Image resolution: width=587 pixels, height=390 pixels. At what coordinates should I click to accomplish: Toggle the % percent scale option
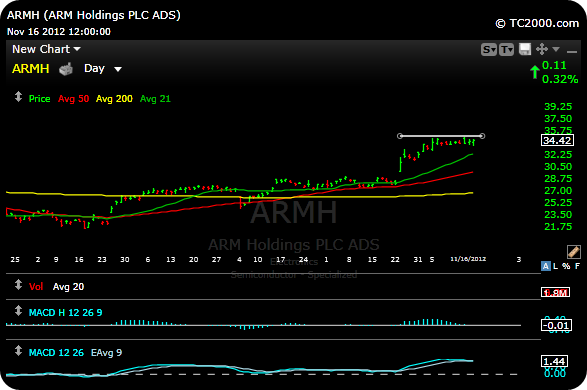[x=566, y=266]
